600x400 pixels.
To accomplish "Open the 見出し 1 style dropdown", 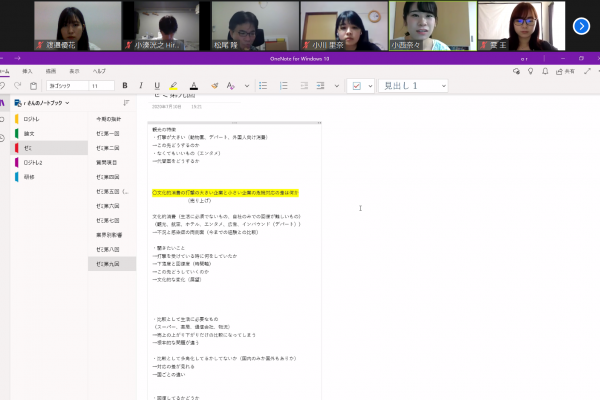I will pos(414,86).
